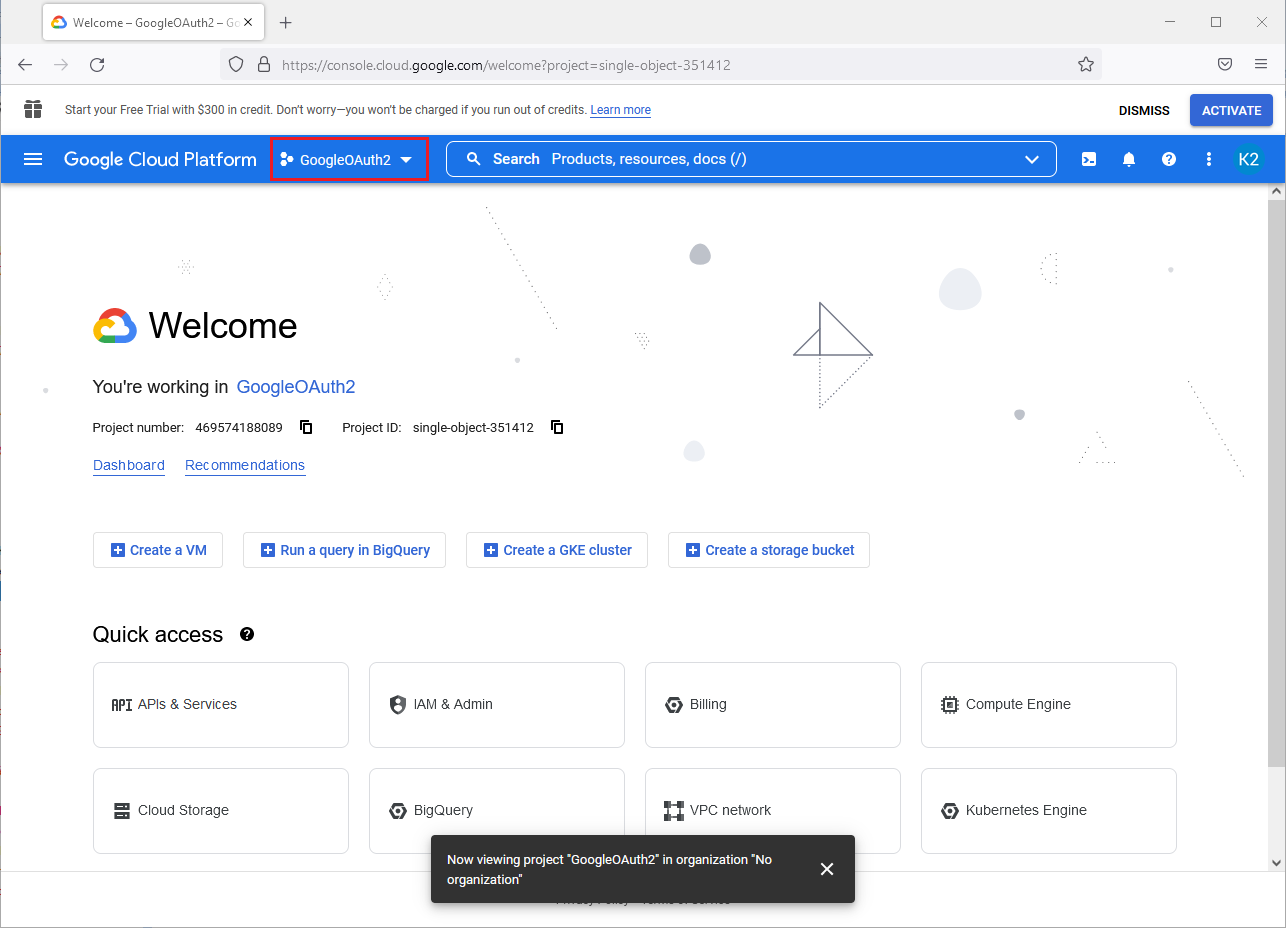Image resolution: width=1286 pixels, height=928 pixels.
Task: Open the Firefox application menu
Action: click(x=1261, y=65)
